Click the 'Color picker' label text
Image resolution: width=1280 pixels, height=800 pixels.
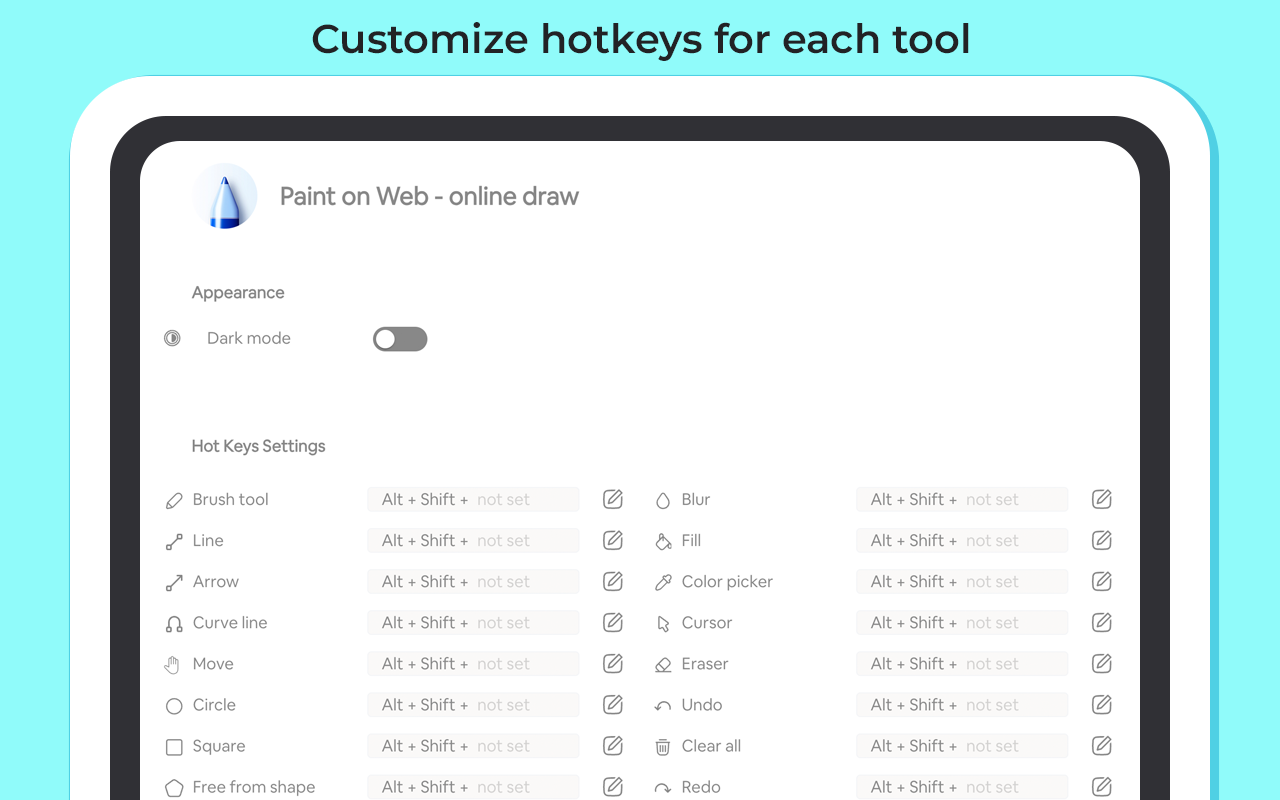click(727, 582)
